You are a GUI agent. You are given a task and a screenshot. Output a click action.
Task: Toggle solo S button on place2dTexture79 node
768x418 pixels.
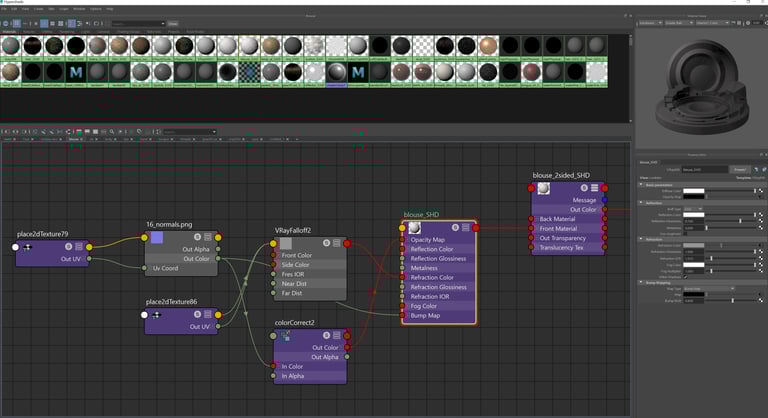tap(69, 246)
